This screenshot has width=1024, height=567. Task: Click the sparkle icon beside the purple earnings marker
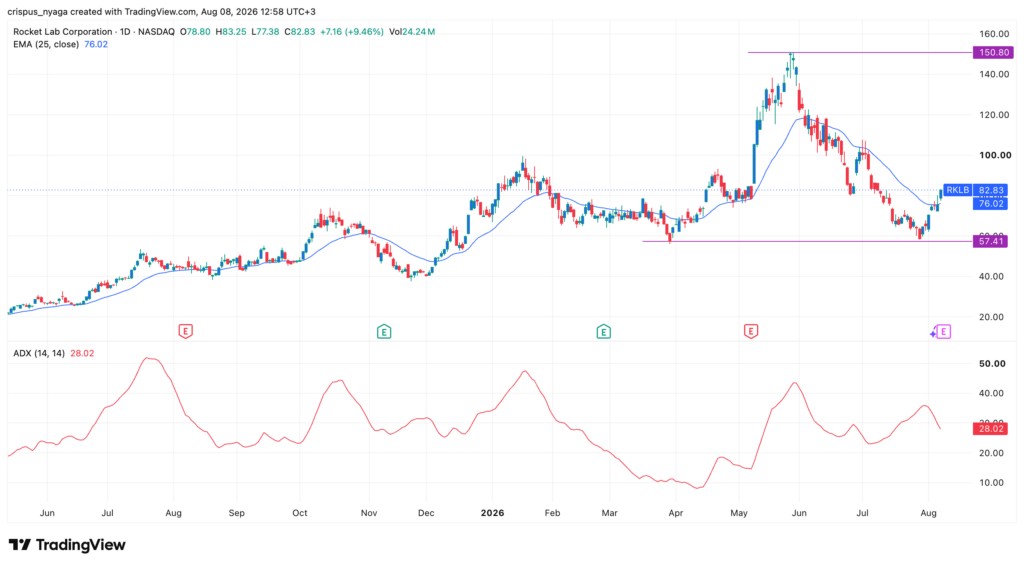tap(934, 333)
